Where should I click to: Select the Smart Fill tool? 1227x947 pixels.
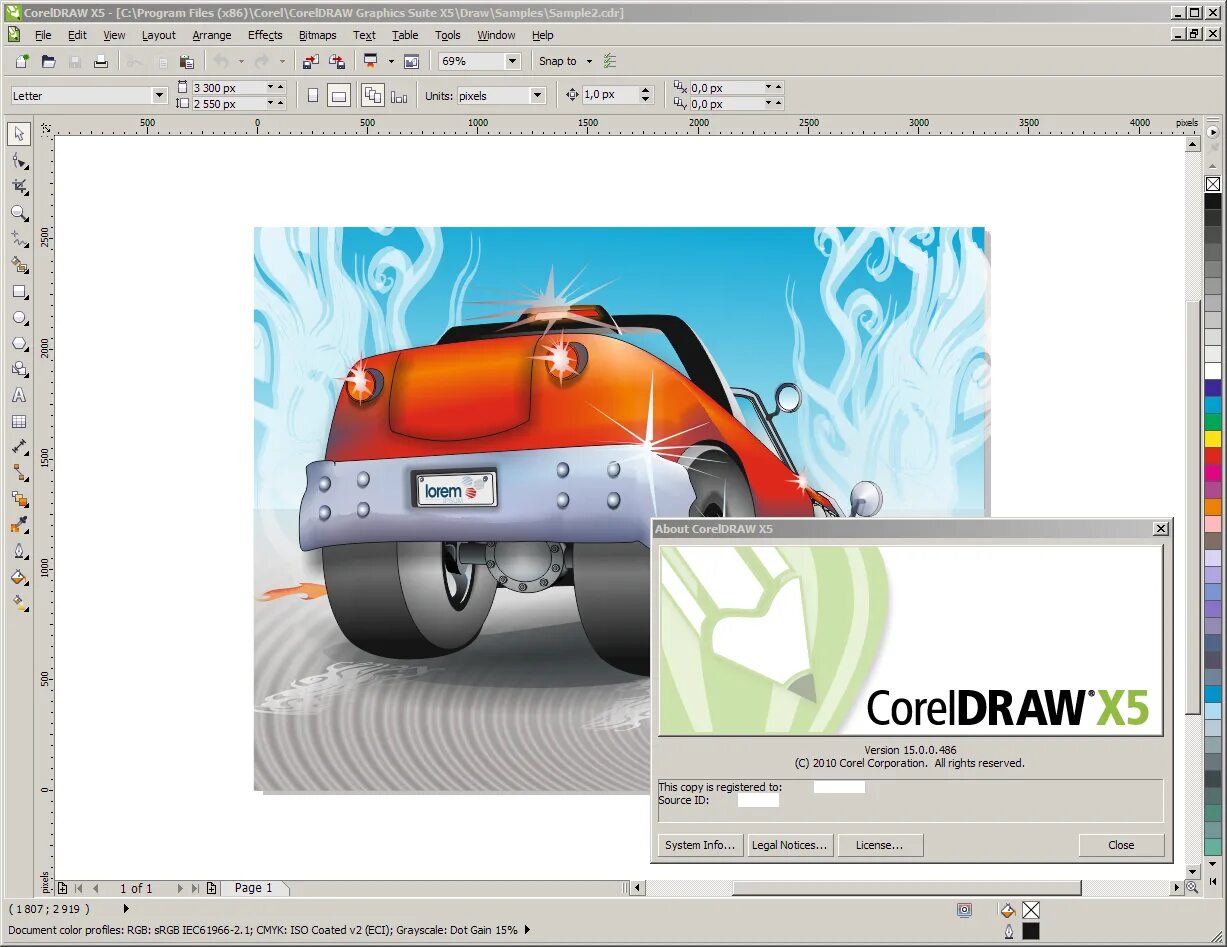tap(19, 265)
